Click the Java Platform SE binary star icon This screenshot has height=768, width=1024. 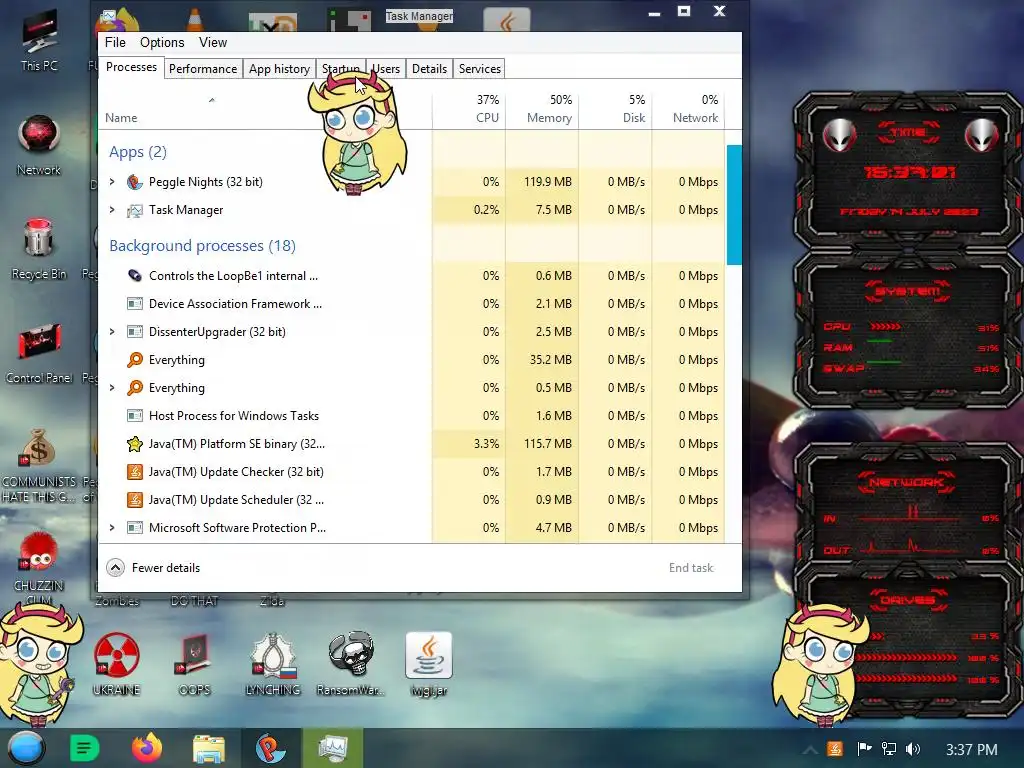click(135, 444)
